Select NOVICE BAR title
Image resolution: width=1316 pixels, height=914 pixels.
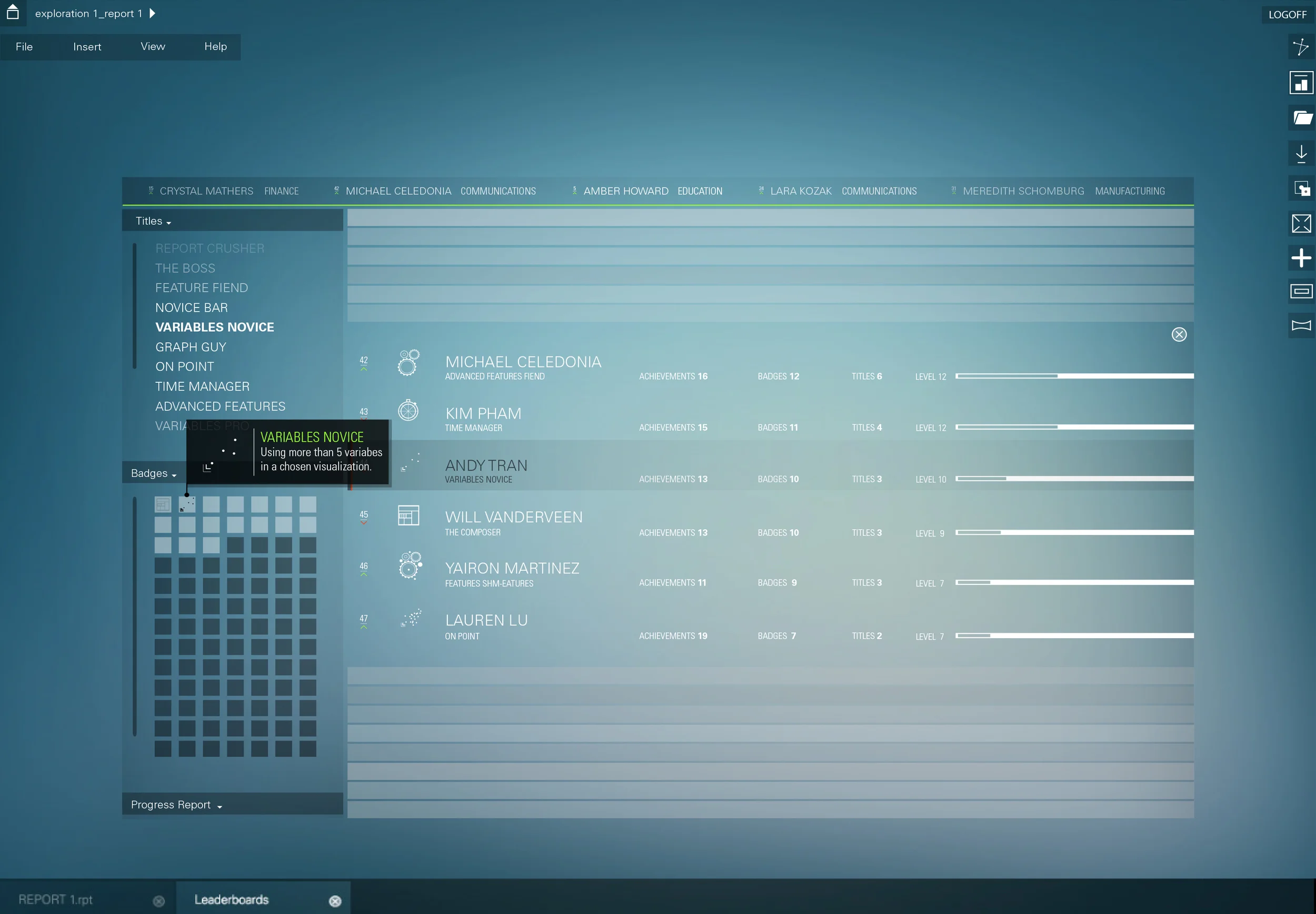[191, 307]
